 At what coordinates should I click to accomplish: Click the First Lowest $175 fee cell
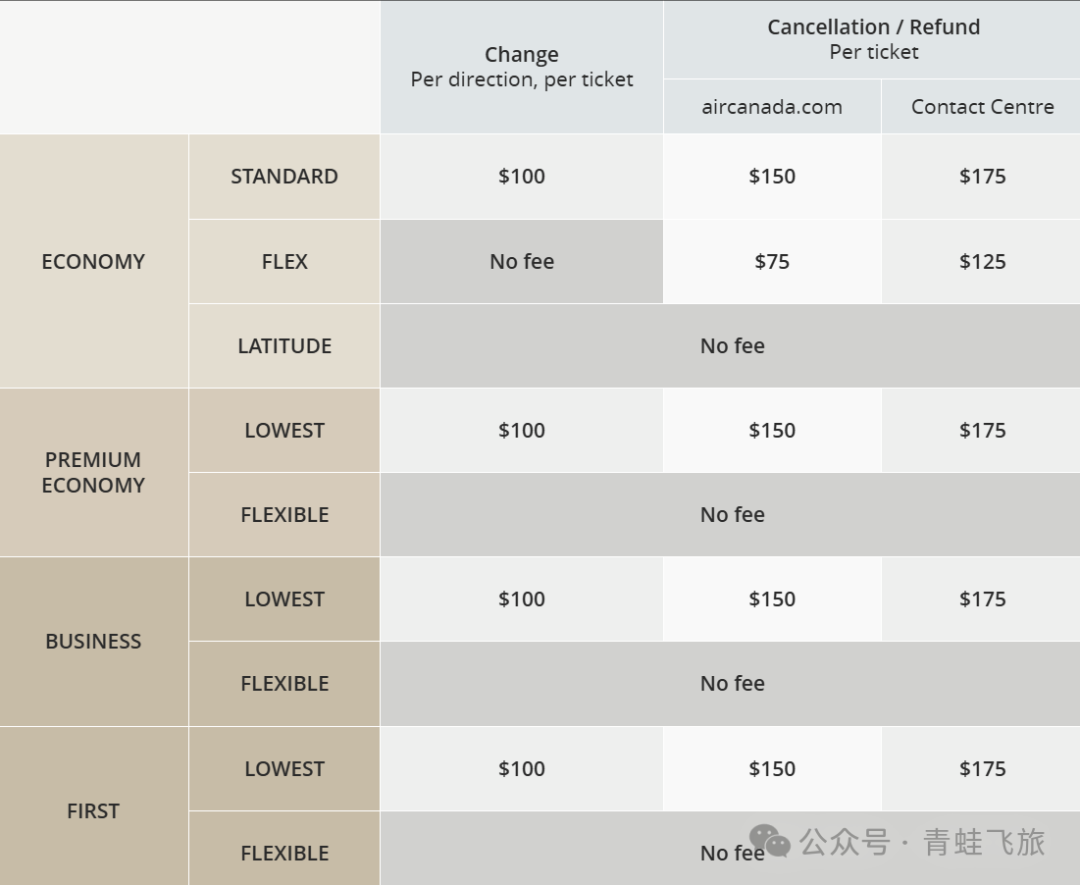[x=982, y=769]
